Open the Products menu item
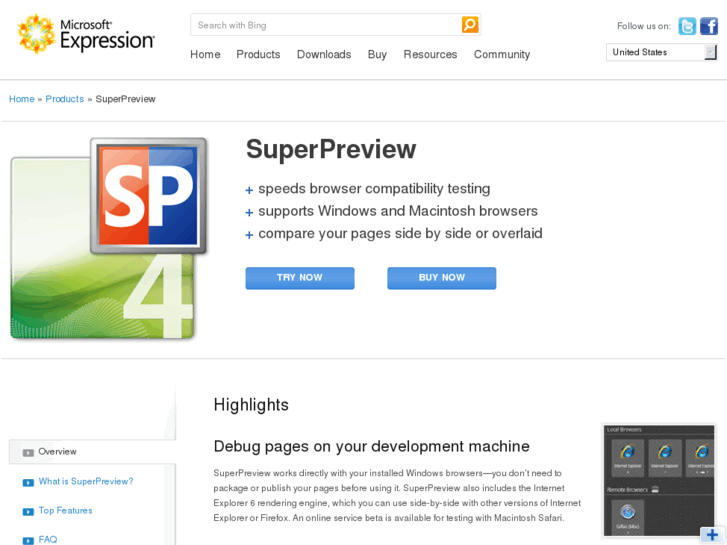The height and width of the screenshot is (545, 727). click(x=258, y=54)
